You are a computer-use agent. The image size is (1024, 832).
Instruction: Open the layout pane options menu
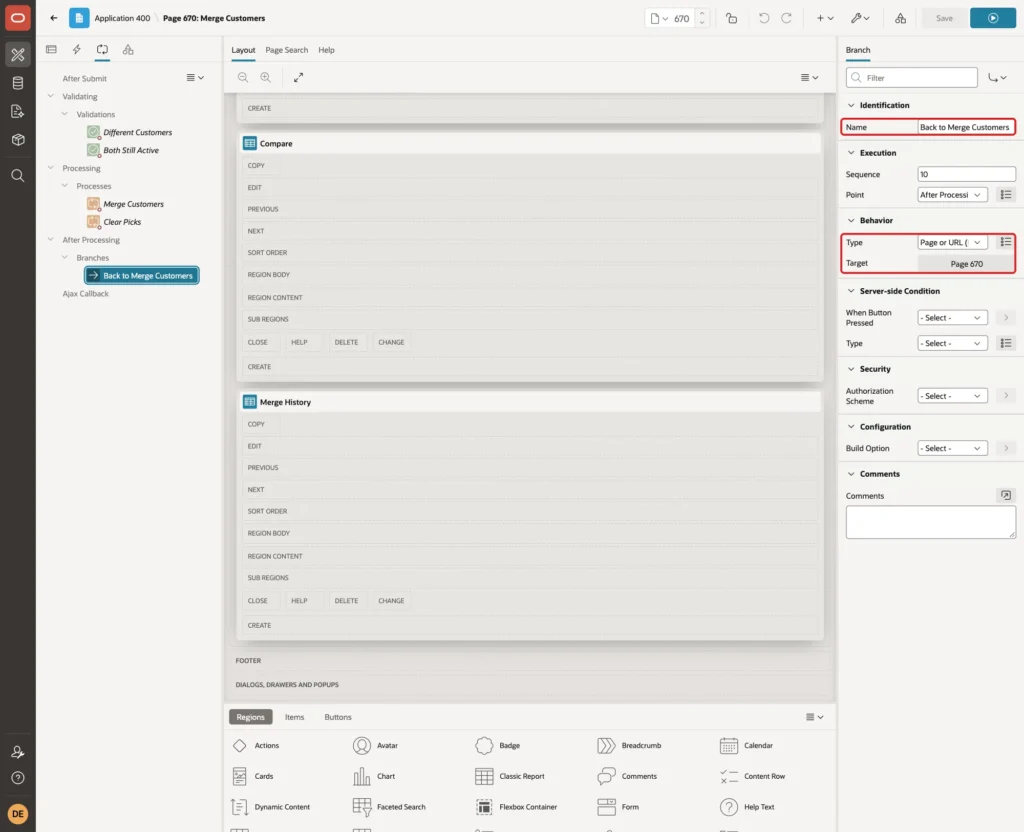(809, 77)
